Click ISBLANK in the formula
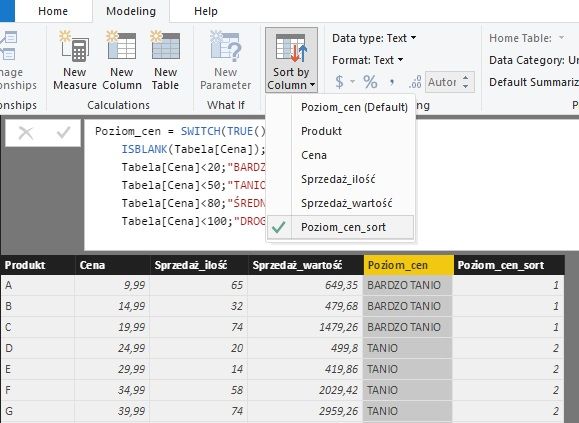579x423 pixels. pyautogui.click(x=144, y=149)
